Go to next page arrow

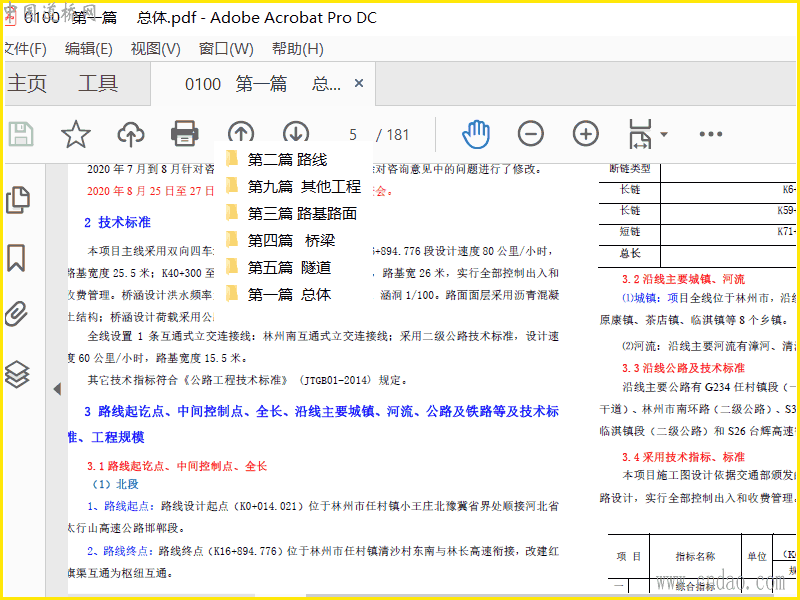pyautogui.click(x=296, y=132)
